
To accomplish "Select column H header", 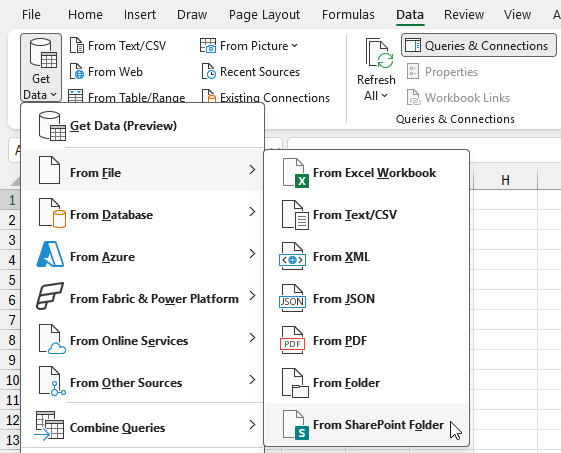I will click(x=505, y=180).
